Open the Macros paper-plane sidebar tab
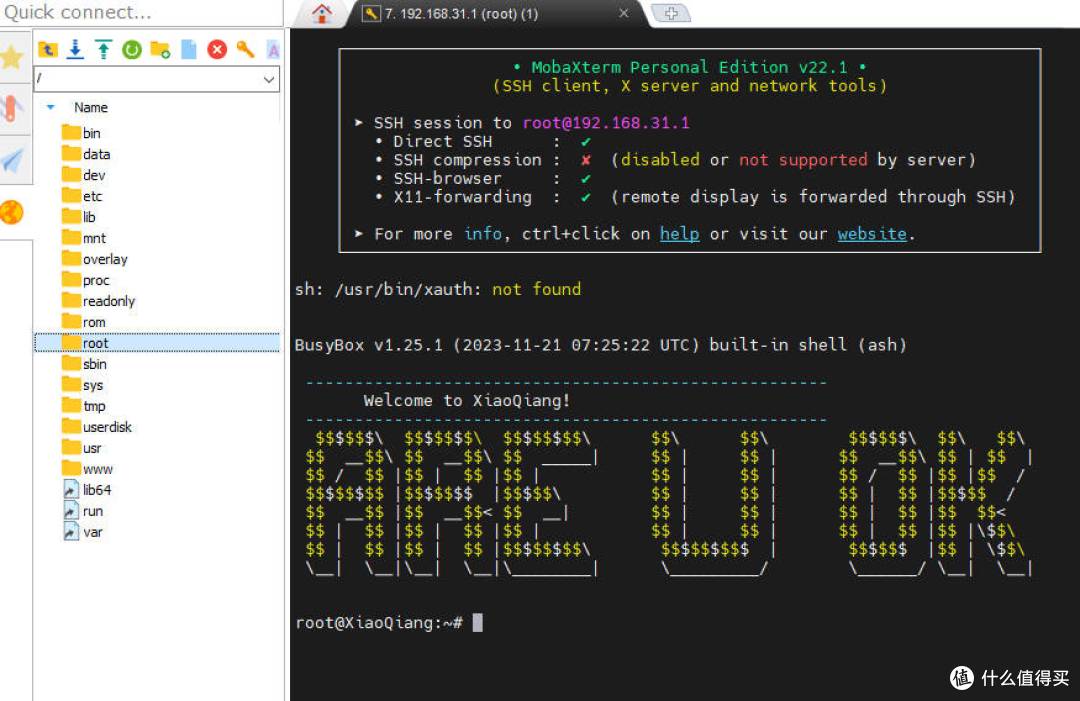 pos(12,160)
